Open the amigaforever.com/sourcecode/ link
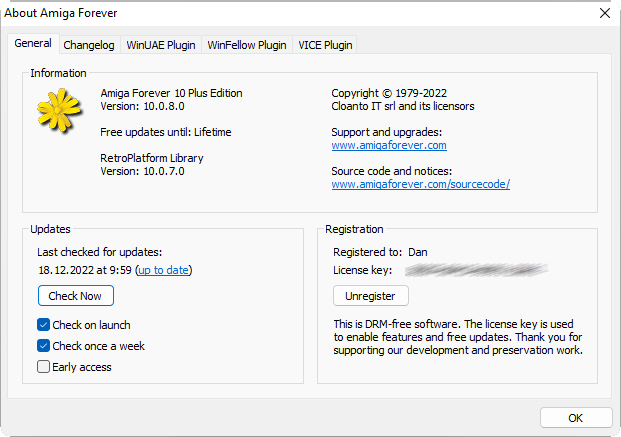 pyautogui.click(x=421, y=184)
